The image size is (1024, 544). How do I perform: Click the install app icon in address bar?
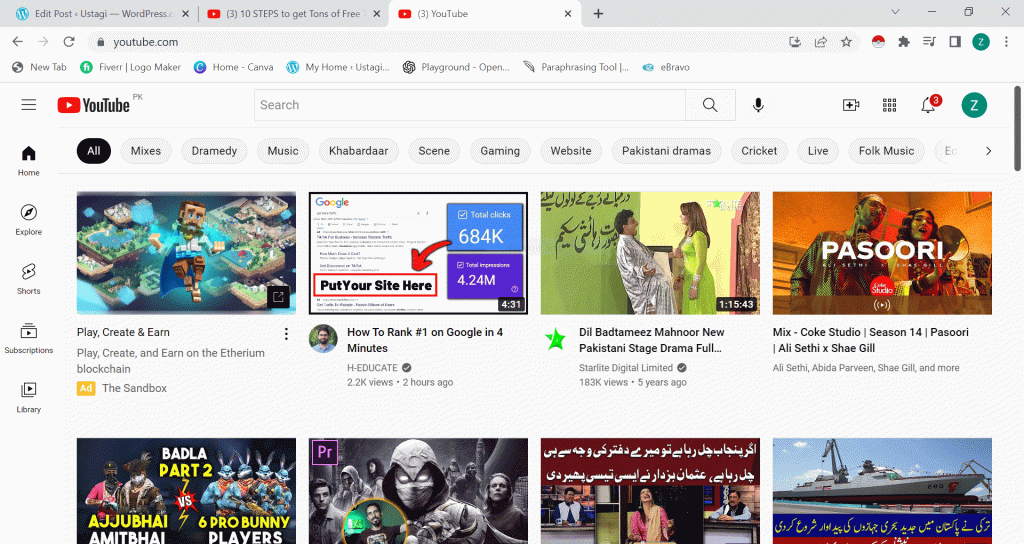[x=795, y=42]
